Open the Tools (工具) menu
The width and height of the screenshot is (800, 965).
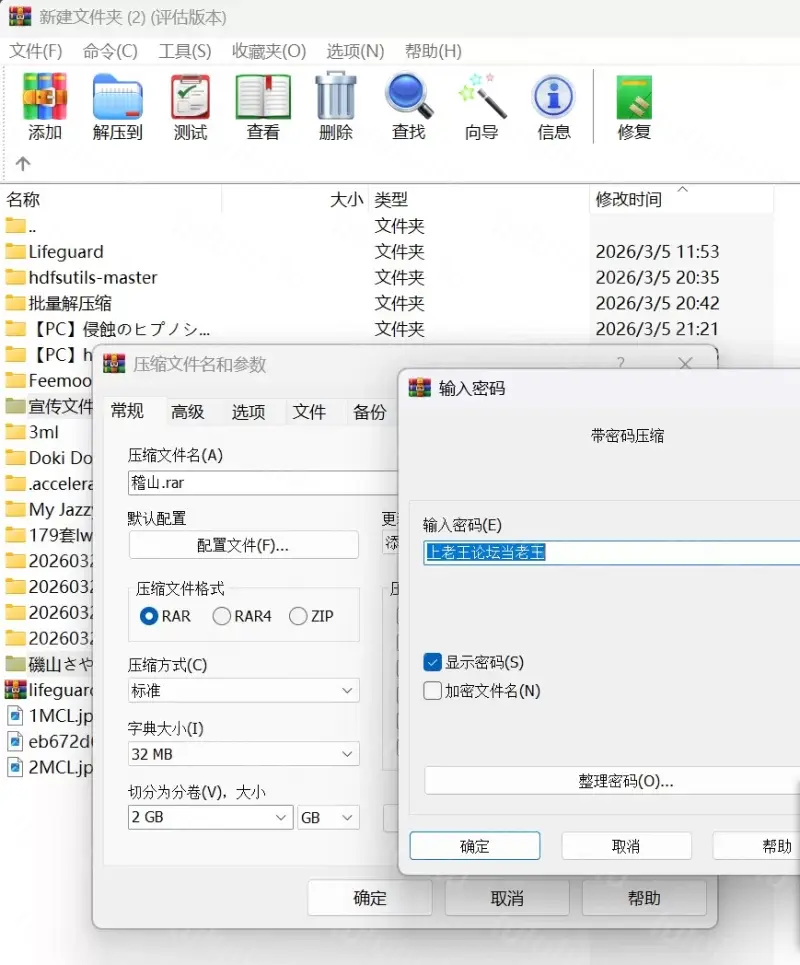pyautogui.click(x=185, y=51)
